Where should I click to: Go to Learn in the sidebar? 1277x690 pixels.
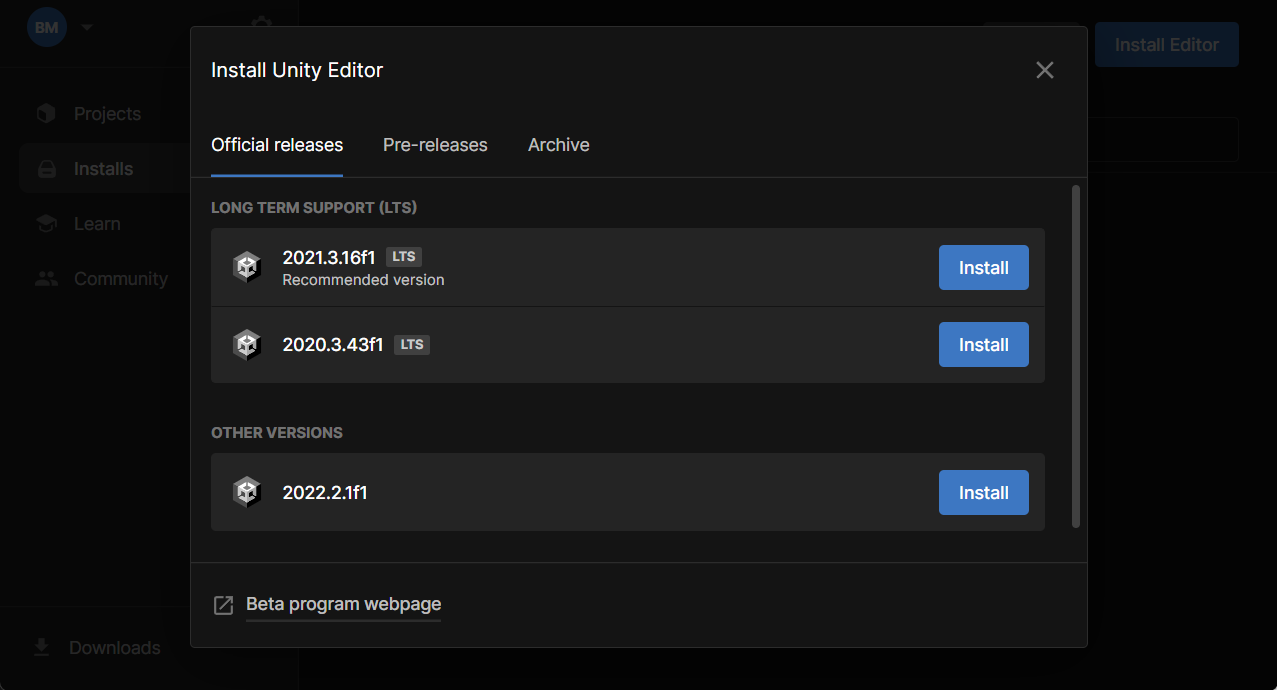click(97, 224)
